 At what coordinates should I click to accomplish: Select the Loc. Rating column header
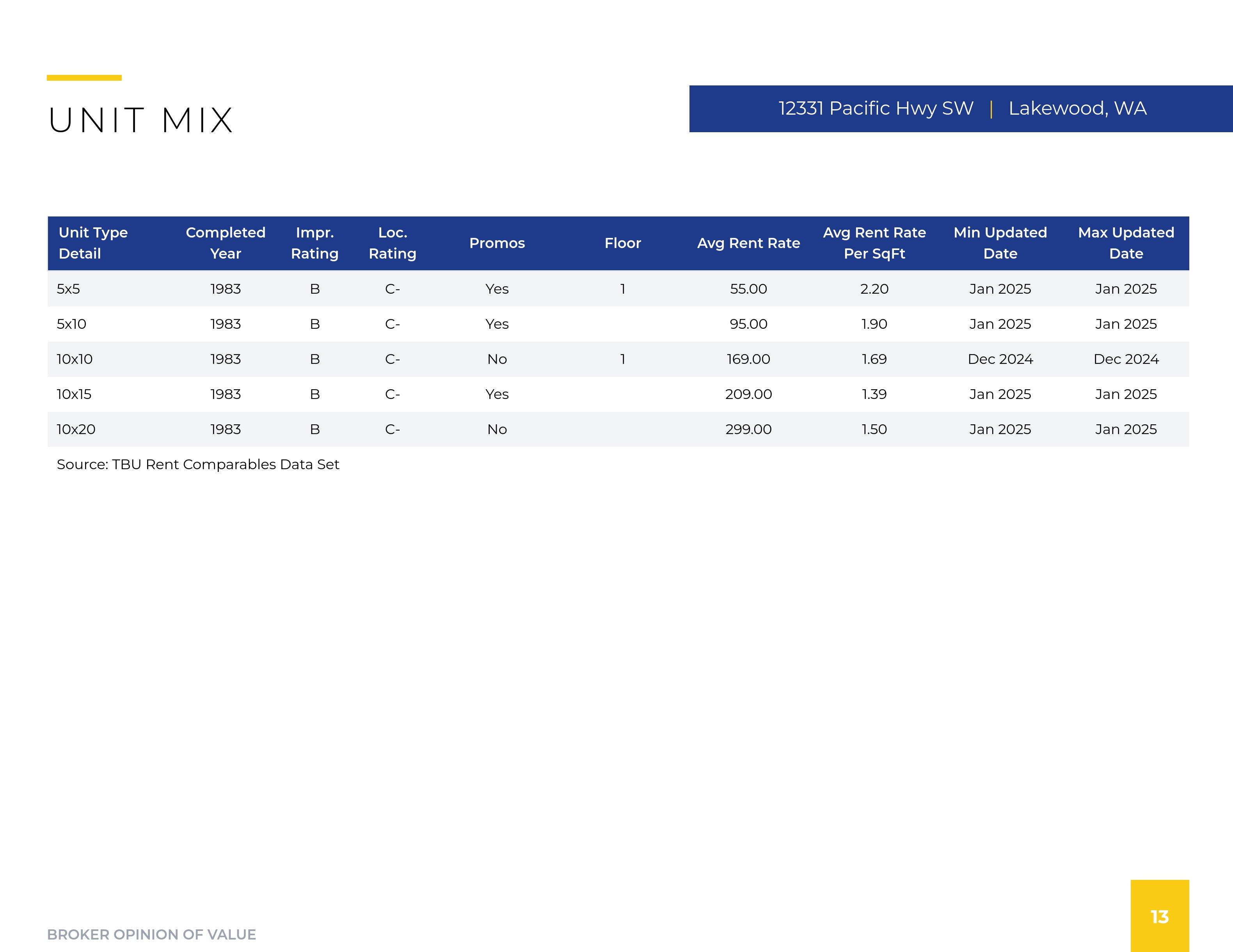pyautogui.click(x=393, y=243)
